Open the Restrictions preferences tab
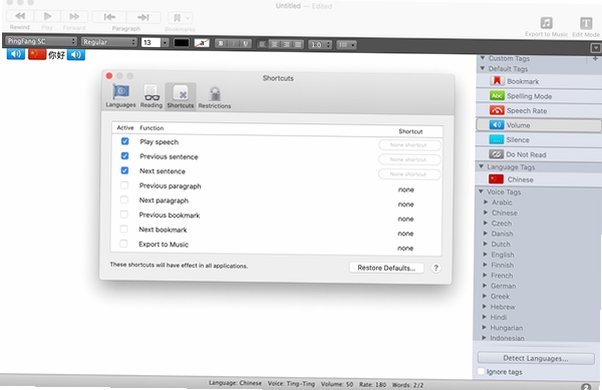The image size is (602, 390). 215,98
